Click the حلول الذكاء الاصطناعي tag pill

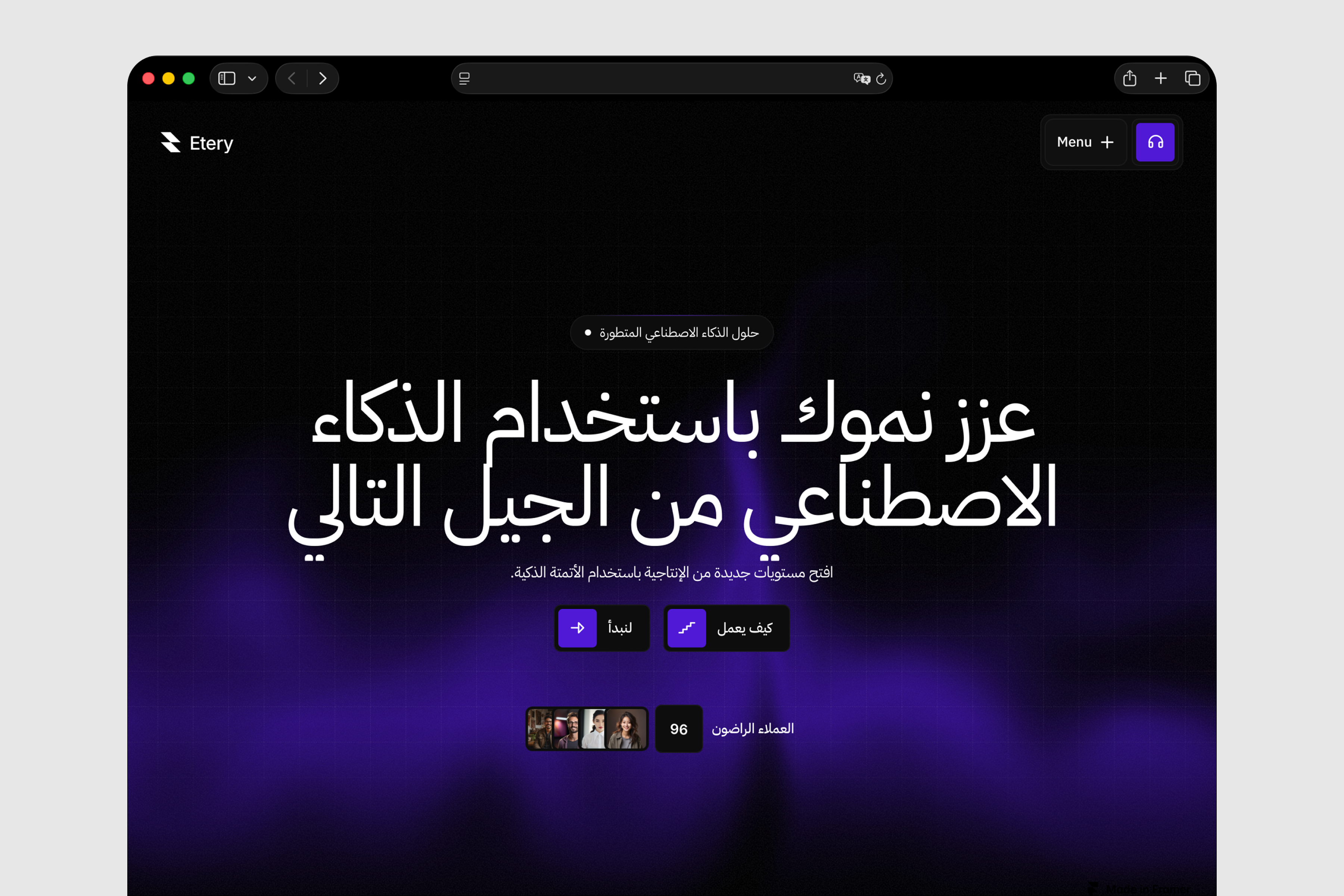pos(671,333)
